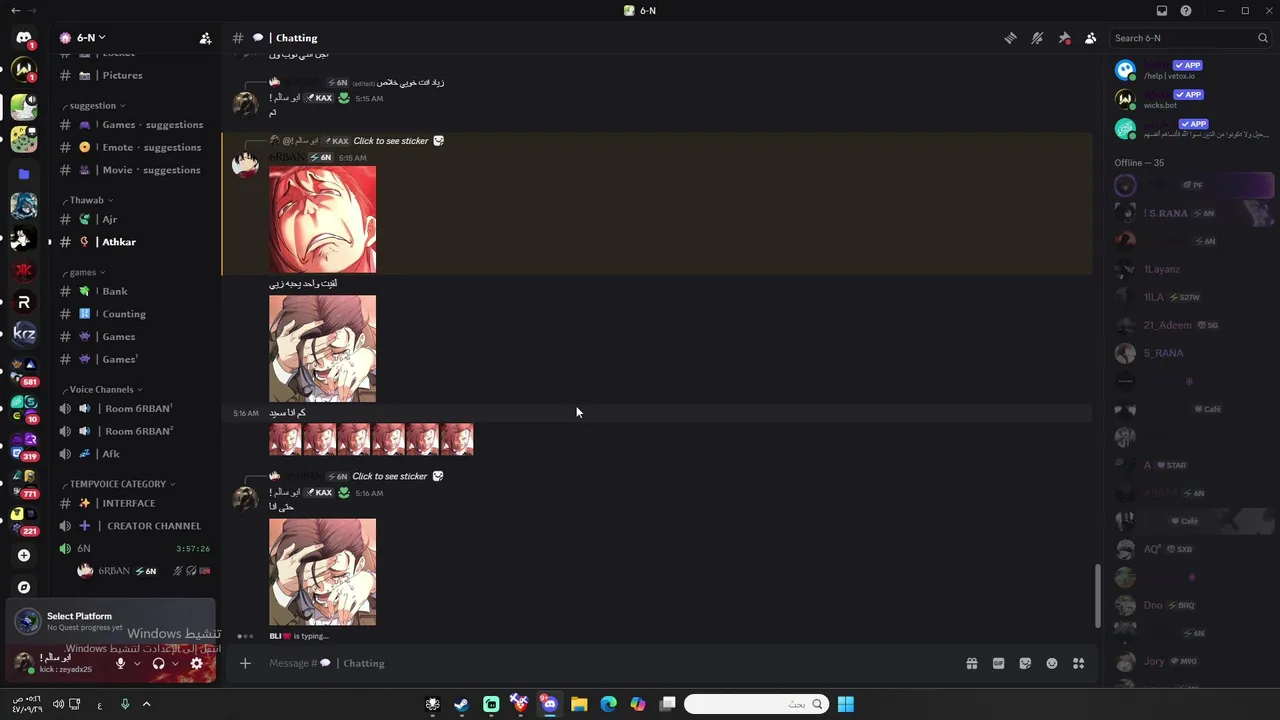The height and width of the screenshot is (720, 1280).
Task: Collapse the games category
Action: point(87,272)
